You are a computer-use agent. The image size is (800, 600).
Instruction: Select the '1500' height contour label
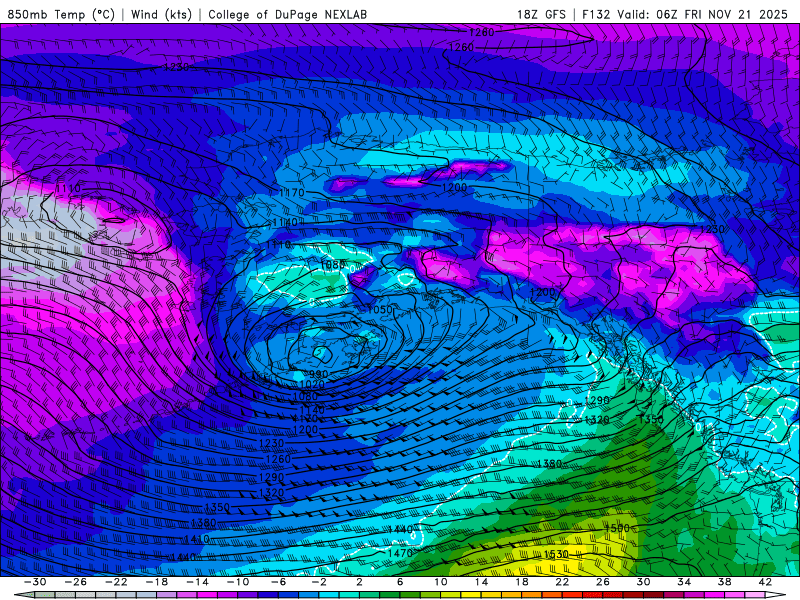(617, 528)
